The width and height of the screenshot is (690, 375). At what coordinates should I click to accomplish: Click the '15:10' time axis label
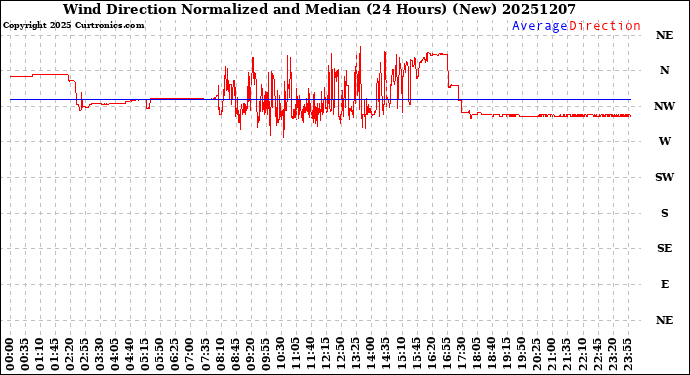point(400,354)
